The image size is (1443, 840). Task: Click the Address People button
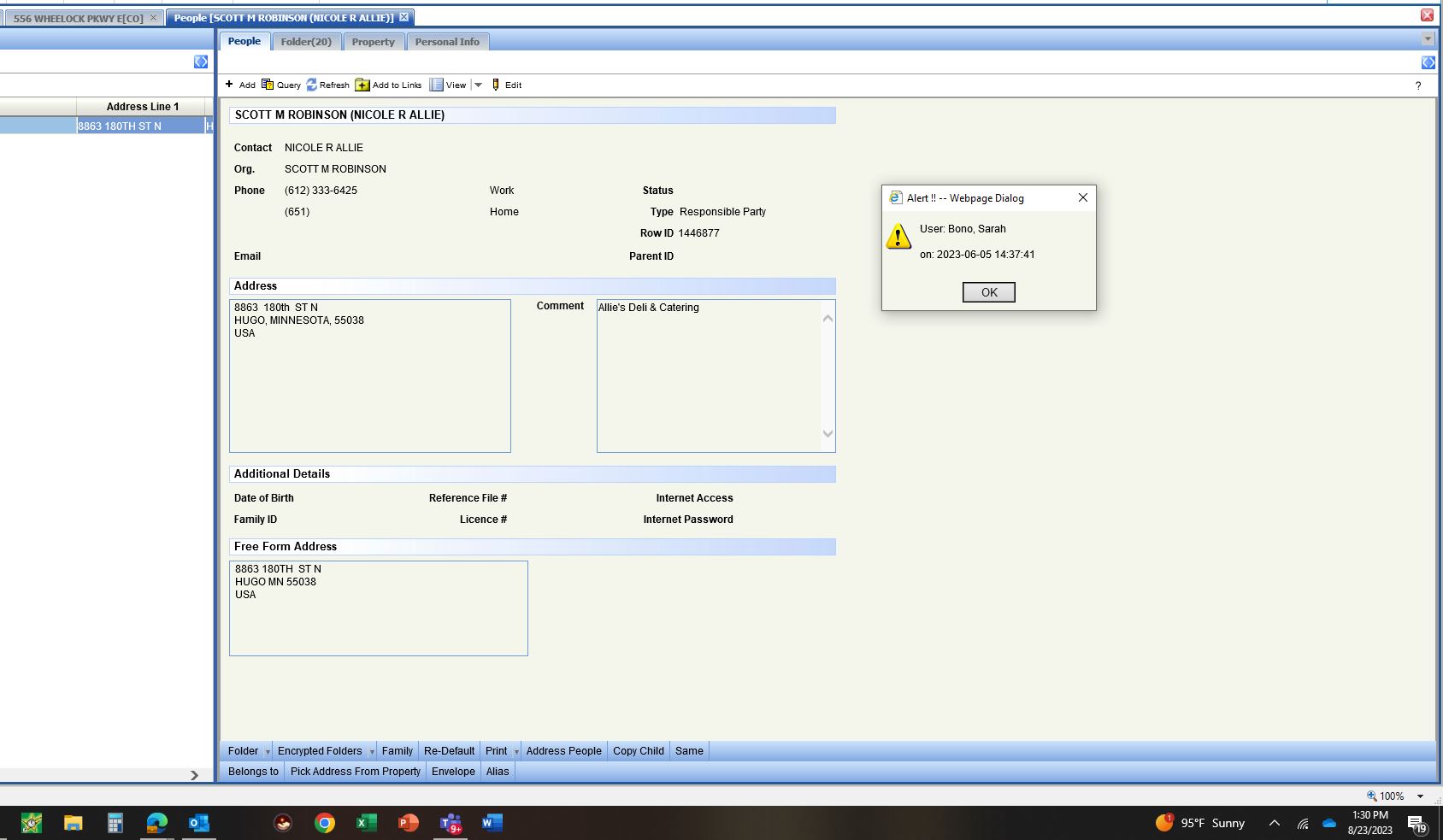[563, 751]
